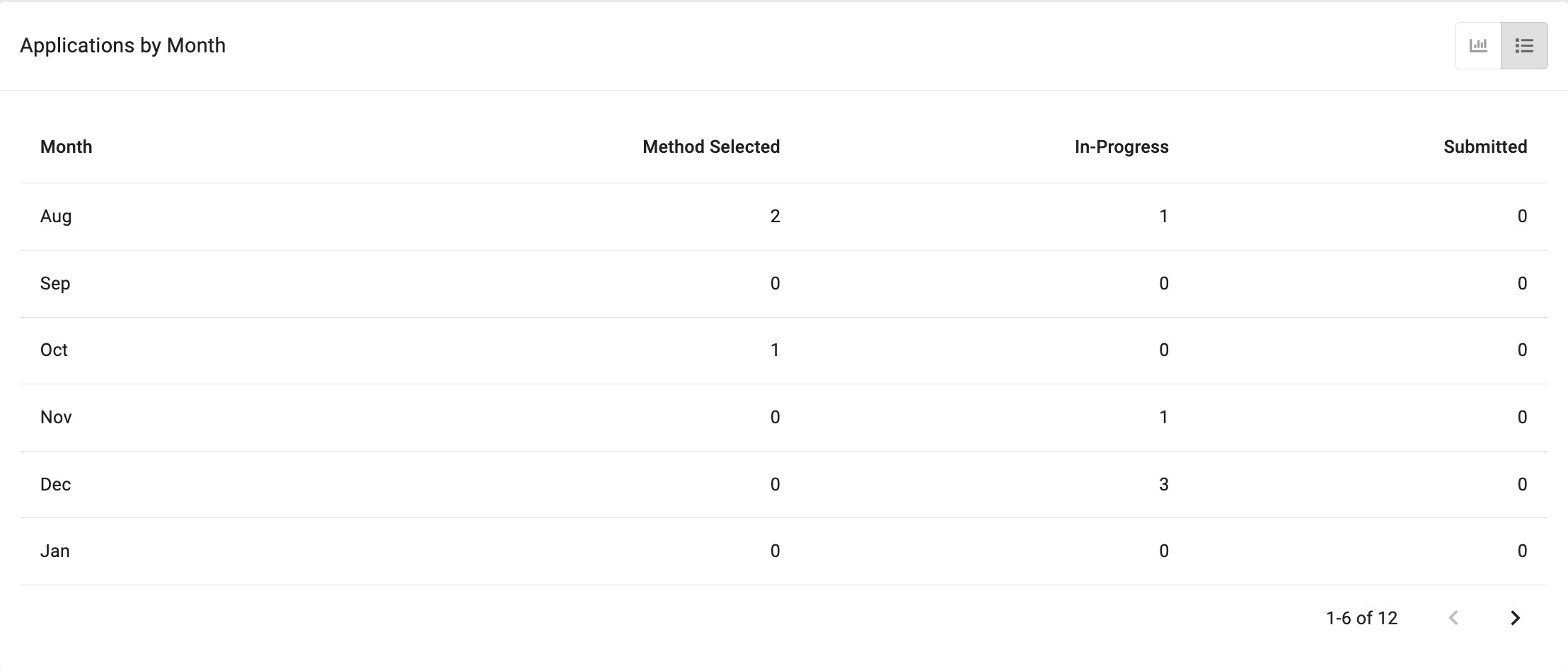
Task: Switch to bar chart view
Action: (x=1478, y=45)
